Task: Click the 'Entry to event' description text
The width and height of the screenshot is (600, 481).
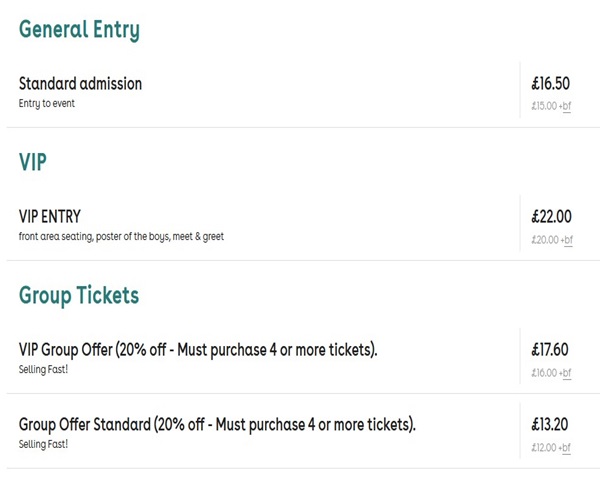Action: (x=47, y=103)
